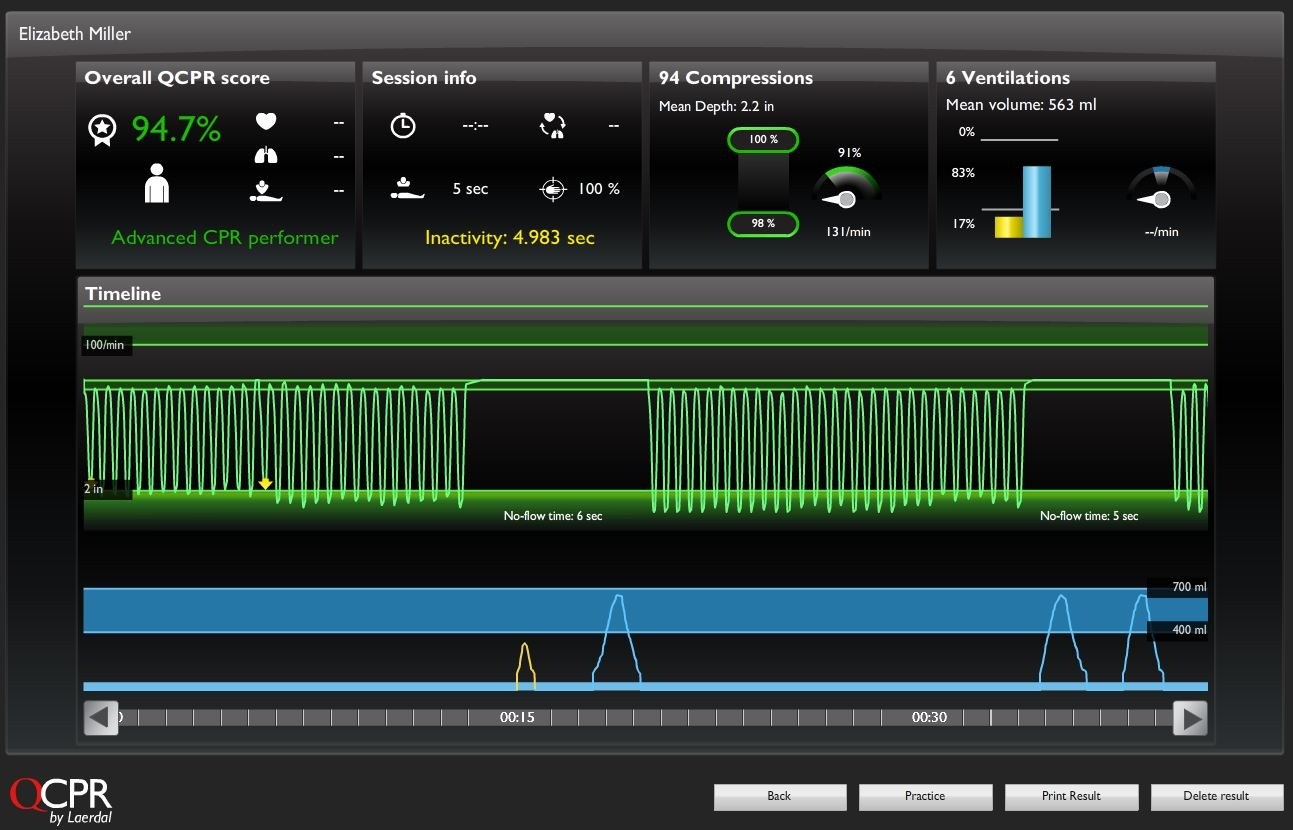Click Delete result button
This screenshot has height=830, width=1293.
tap(1216, 796)
